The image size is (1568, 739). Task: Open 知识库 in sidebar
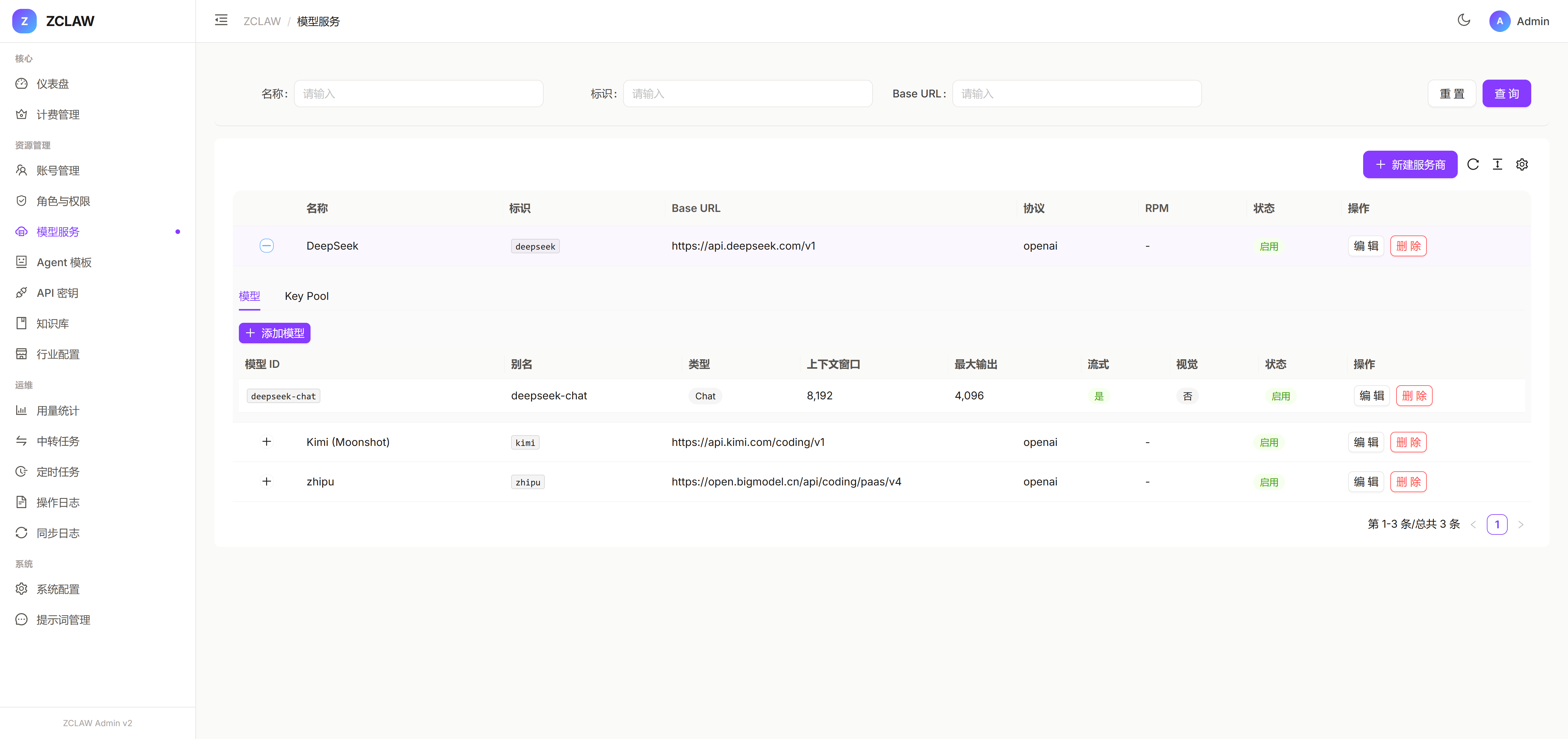click(x=52, y=324)
